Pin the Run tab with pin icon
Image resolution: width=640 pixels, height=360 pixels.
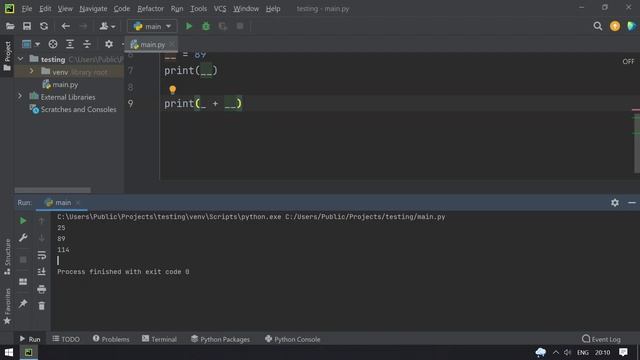[23, 304]
